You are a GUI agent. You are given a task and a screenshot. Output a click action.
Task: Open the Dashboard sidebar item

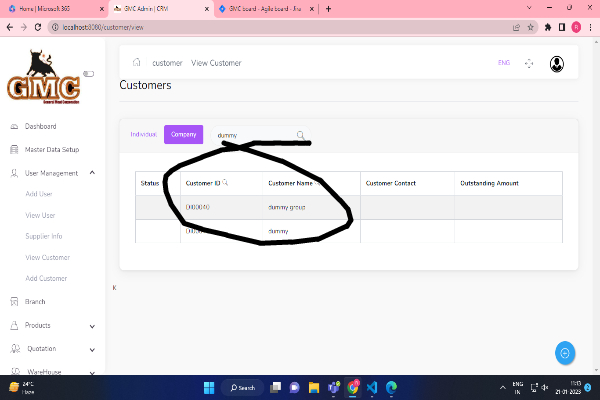click(40, 127)
